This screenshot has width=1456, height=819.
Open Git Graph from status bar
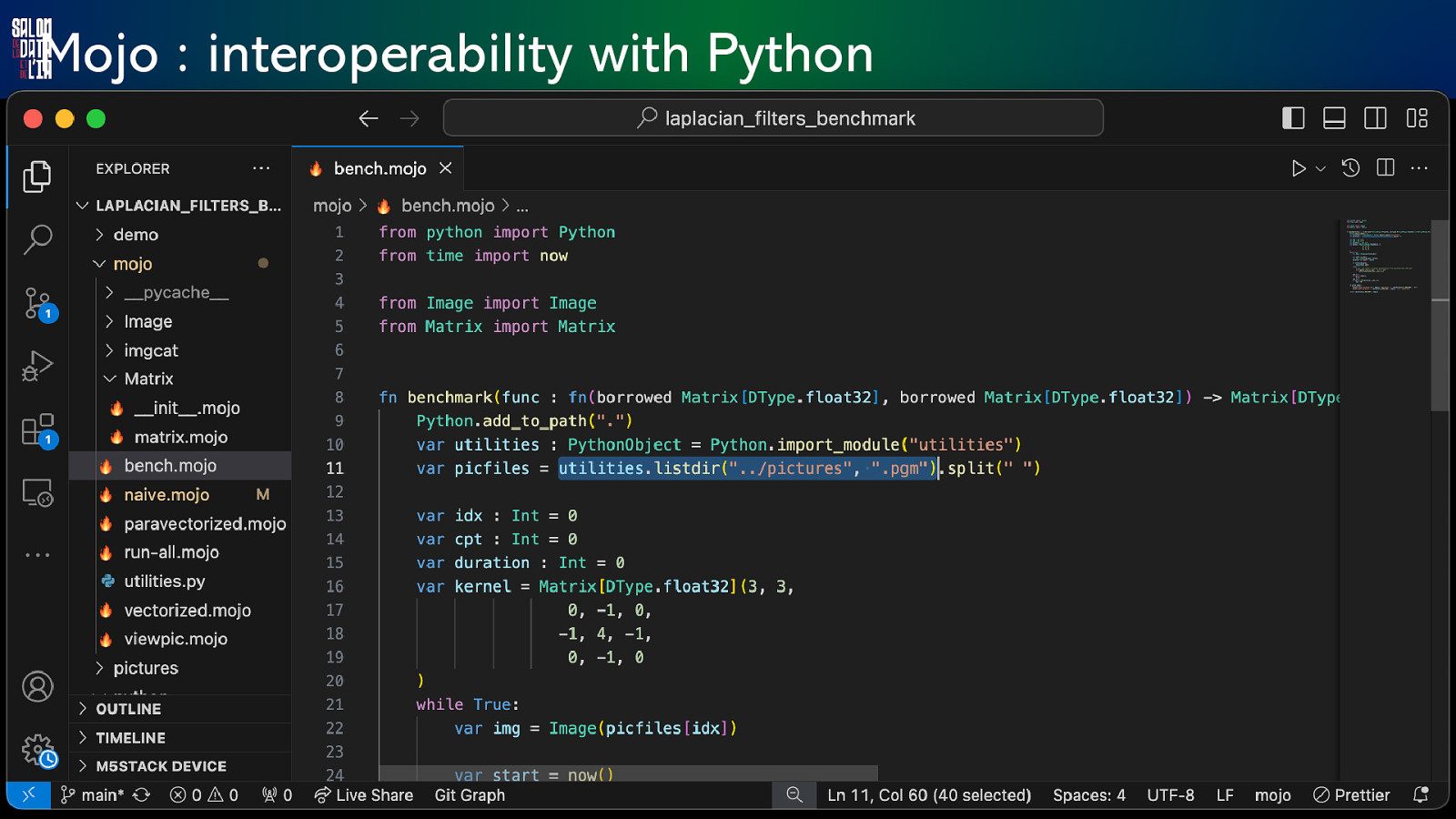click(x=470, y=795)
